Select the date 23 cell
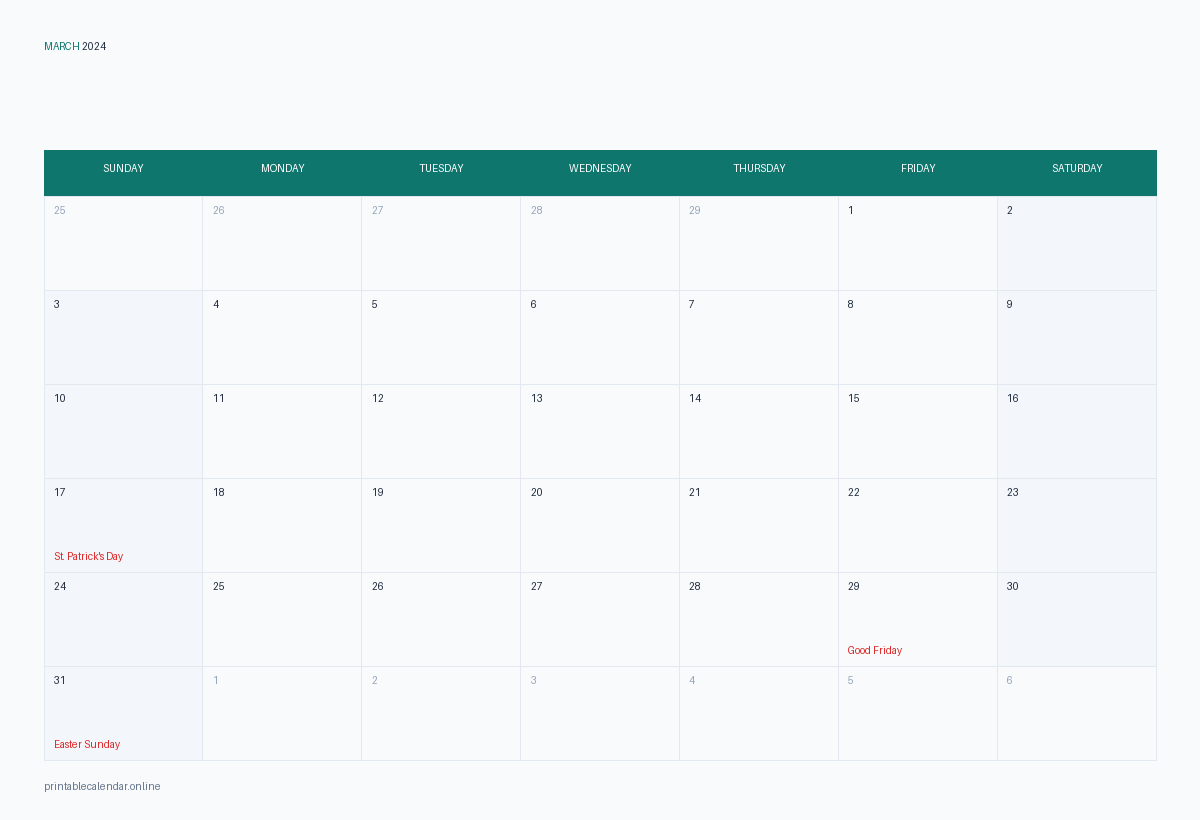 click(x=1077, y=526)
